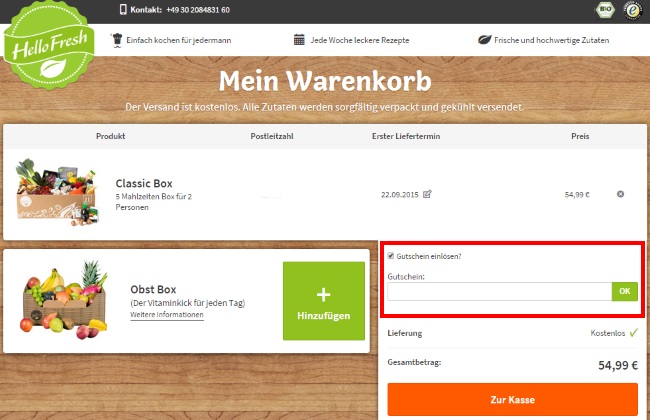This screenshot has width=650, height=420.
Task: Click the Erster Liefertermin column header
Action: coord(406,136)
